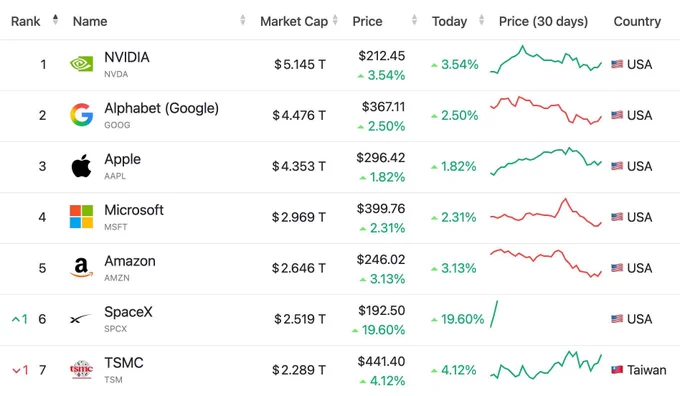Click the TSMC logo icon

point(82,370)
